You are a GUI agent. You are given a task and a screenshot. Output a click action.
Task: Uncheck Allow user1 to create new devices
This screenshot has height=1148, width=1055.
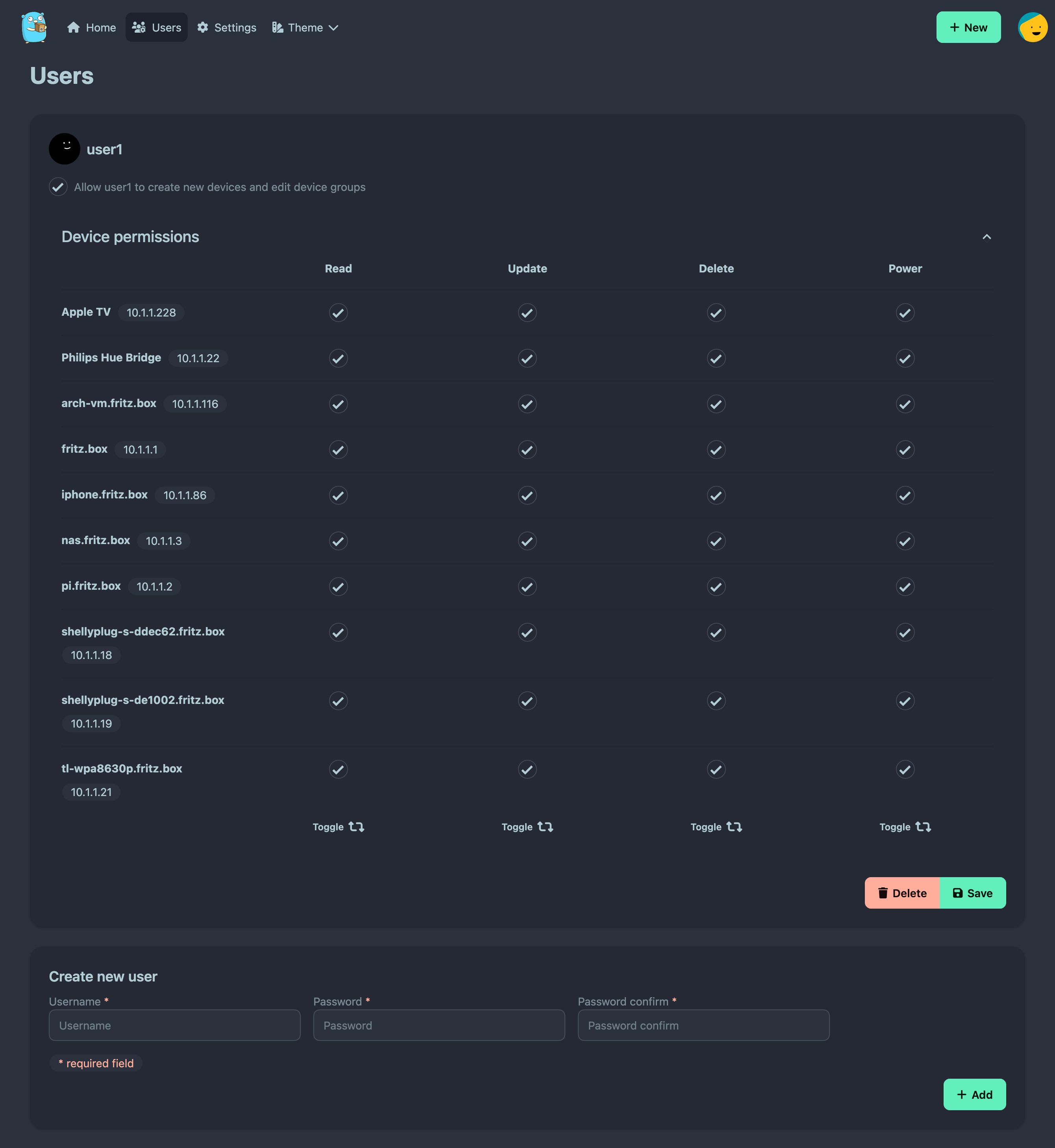click(x=58, y=187)
